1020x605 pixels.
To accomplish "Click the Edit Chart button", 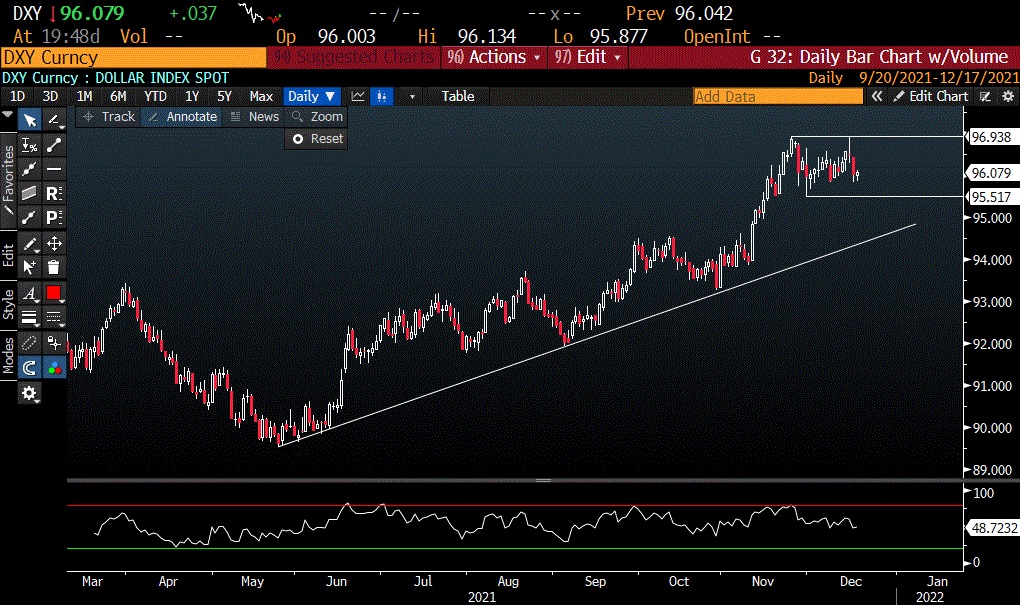I will tap(931, 96).
